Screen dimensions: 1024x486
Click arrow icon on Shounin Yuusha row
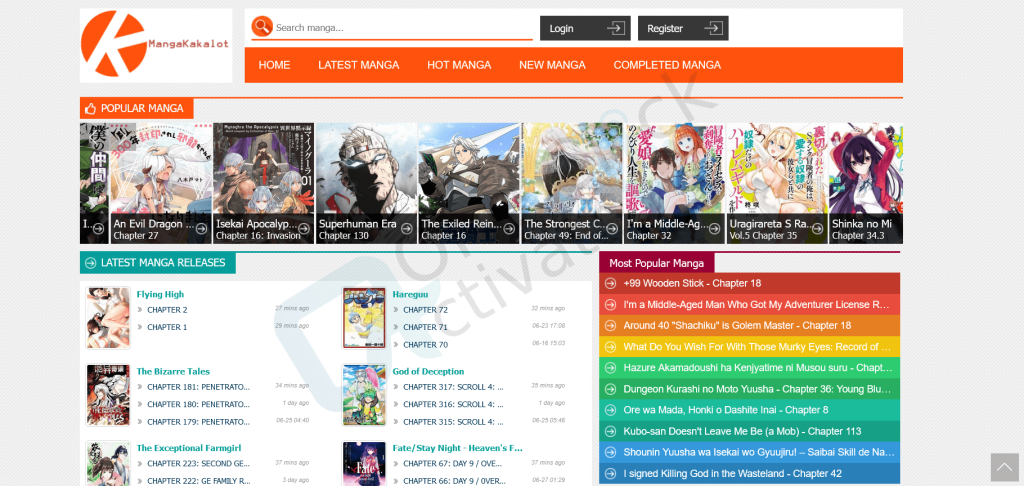point(610,452)
